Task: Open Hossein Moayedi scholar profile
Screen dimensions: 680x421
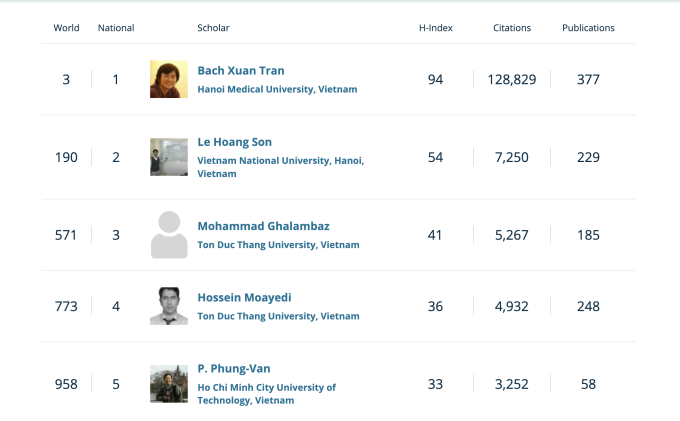Action: tap(245, 297)
